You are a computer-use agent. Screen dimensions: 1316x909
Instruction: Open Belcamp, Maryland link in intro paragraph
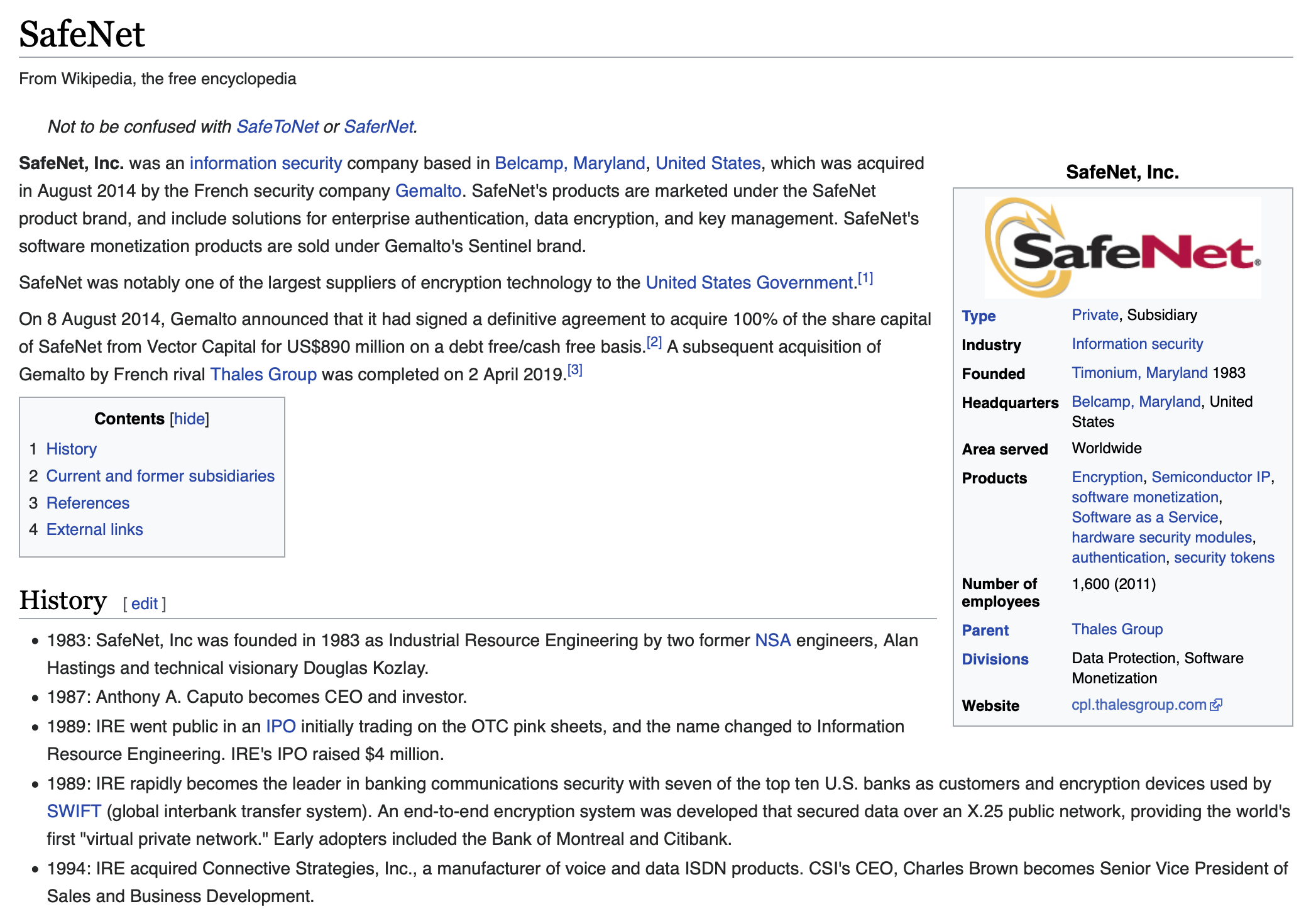tap(570, 163)
